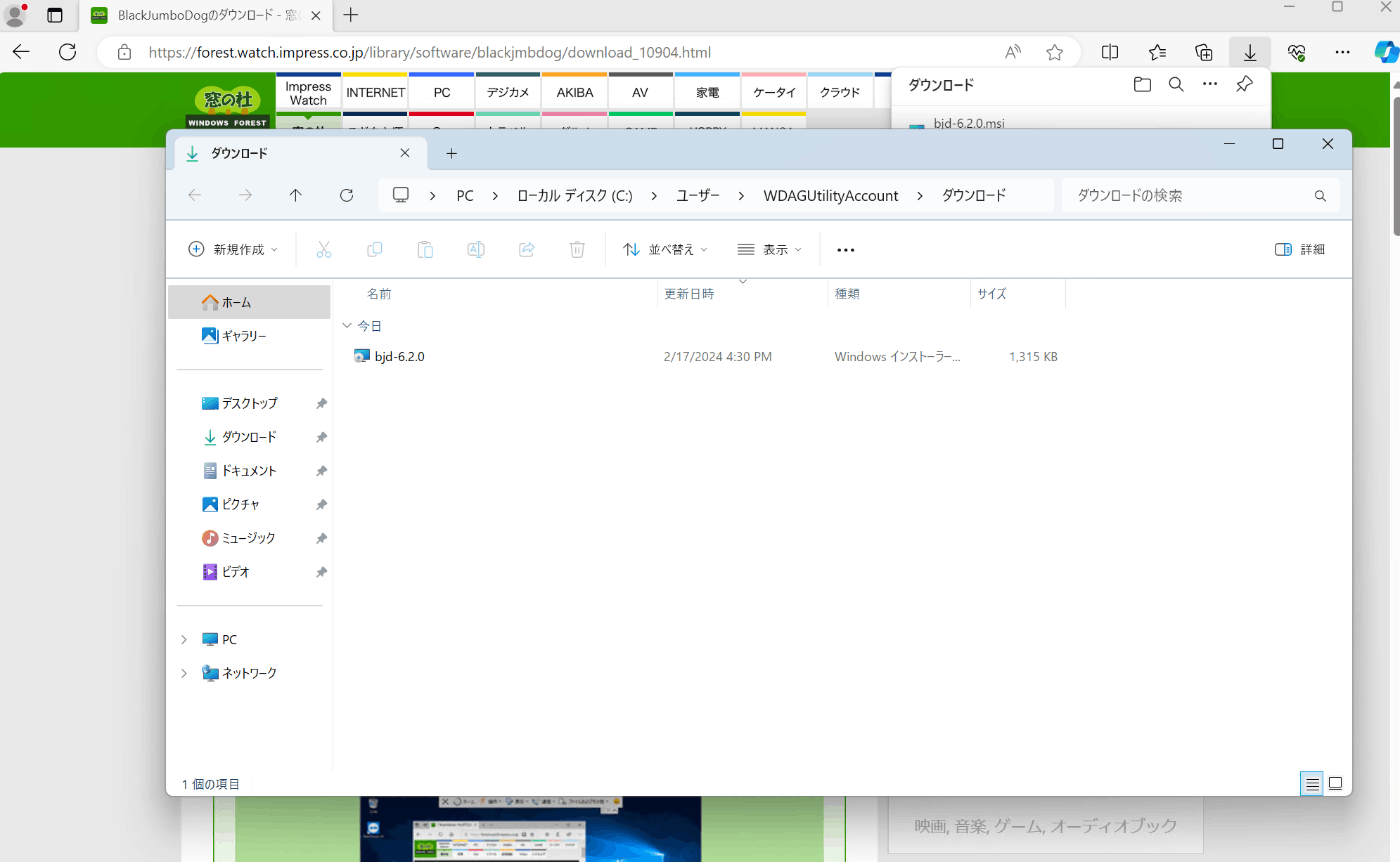This screenshot has width=1400, height=862.
Task: Search downloads in Edge downloads panel
Action: 1176,85
